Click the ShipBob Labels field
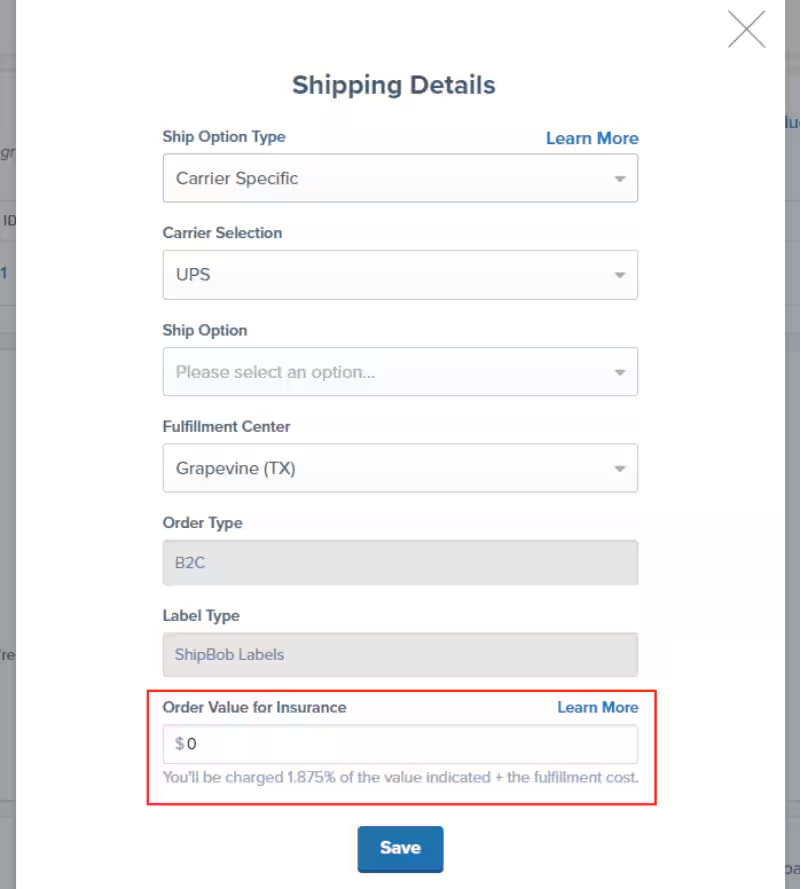This screenshot has height=889, width=801. point(400,654)
